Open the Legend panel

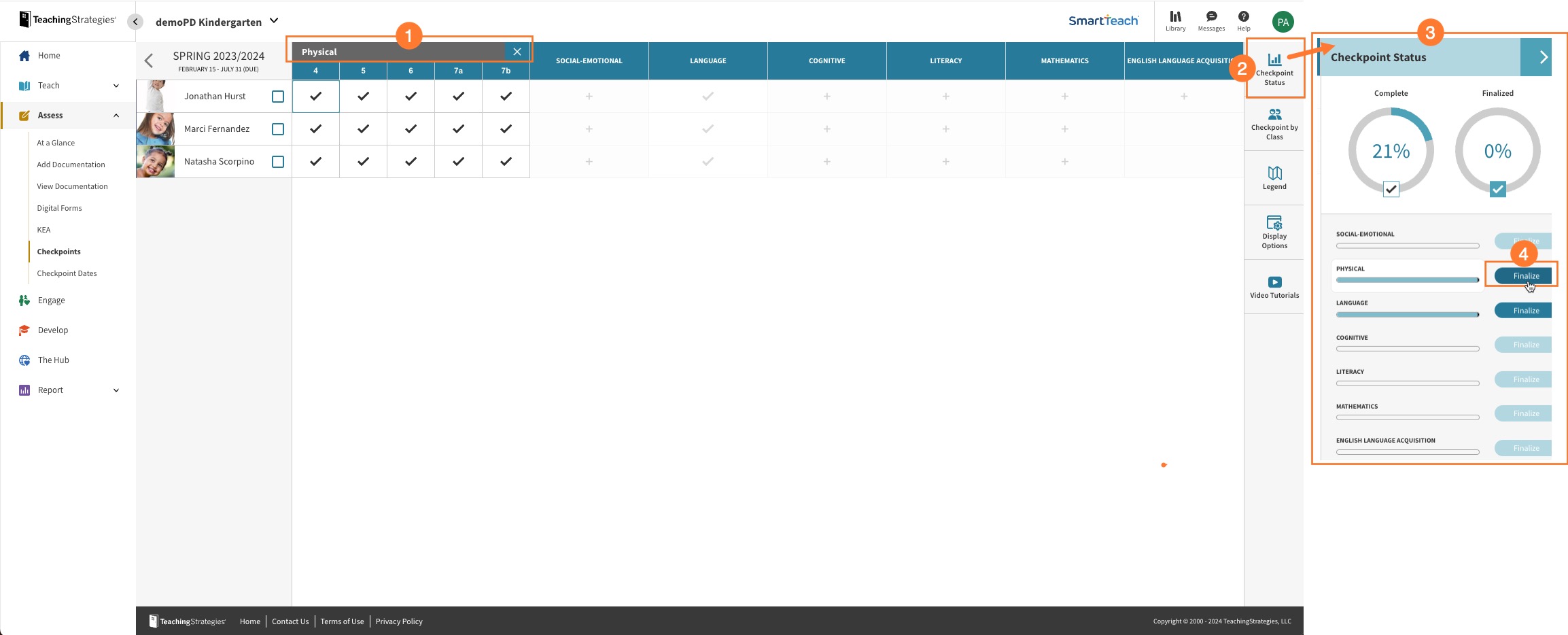tap(1274, 177)
